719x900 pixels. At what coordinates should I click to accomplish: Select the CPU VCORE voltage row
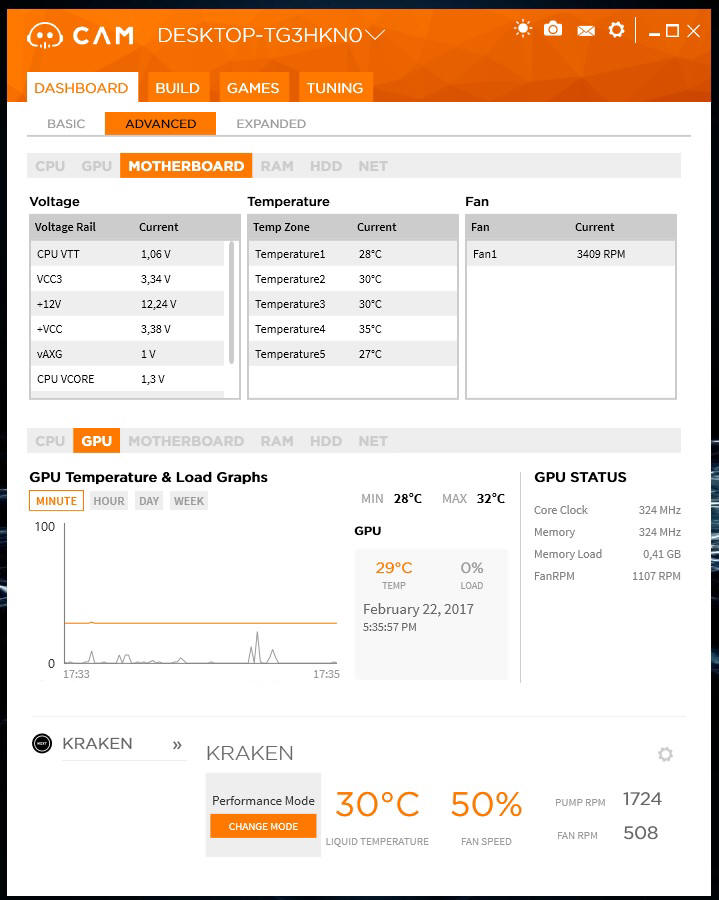coord(127,379)
